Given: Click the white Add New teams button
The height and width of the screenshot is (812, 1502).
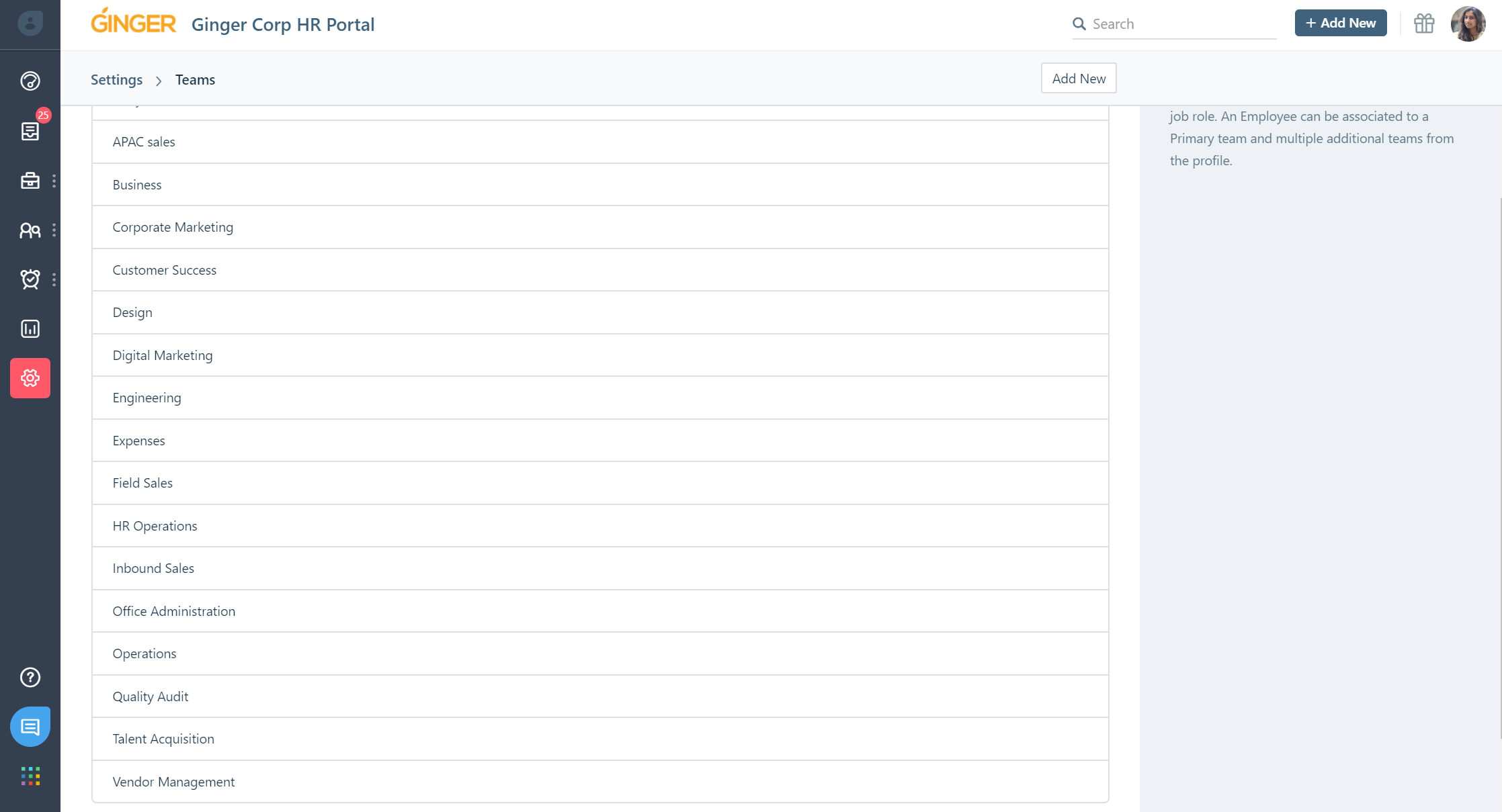Looking at the screenshot, I should [1079, 79].
